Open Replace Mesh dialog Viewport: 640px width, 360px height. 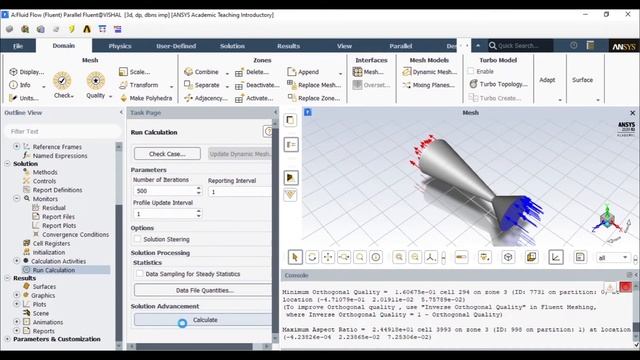pos(314,85)
